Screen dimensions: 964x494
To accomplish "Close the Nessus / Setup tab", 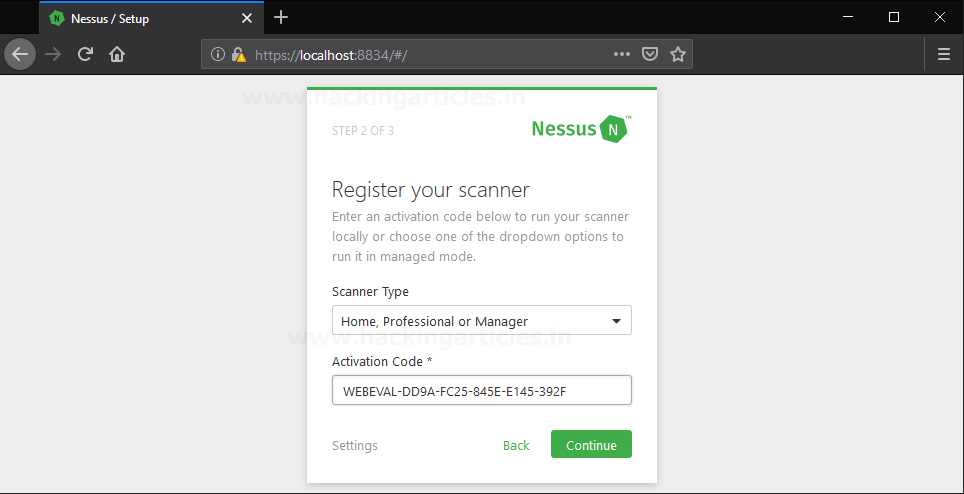I will coord(247,18).
